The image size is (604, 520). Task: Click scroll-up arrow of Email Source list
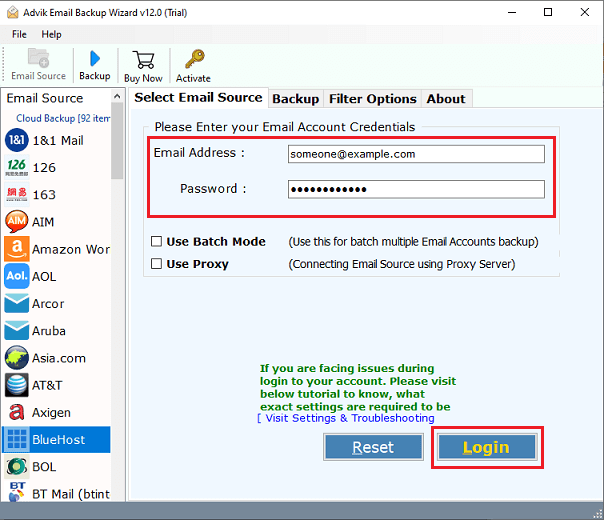click(117, 96)
